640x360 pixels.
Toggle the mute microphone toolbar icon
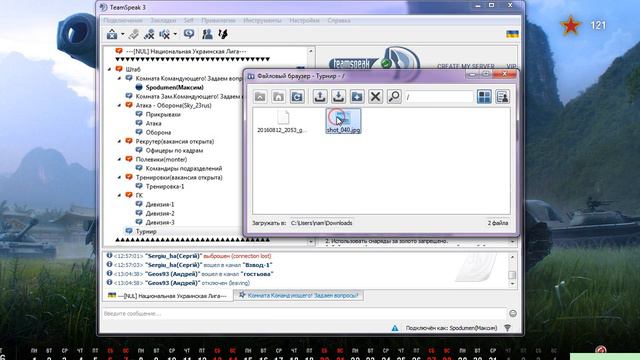(149, 34)
